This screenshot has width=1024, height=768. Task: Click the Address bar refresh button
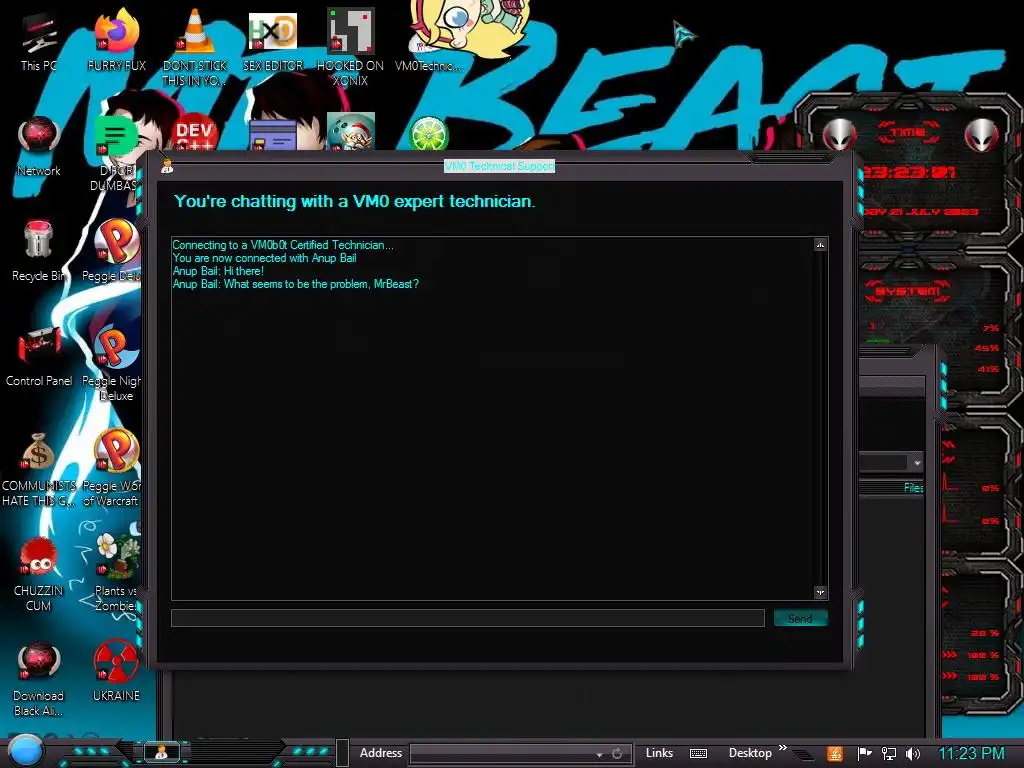tap(617, 754)
